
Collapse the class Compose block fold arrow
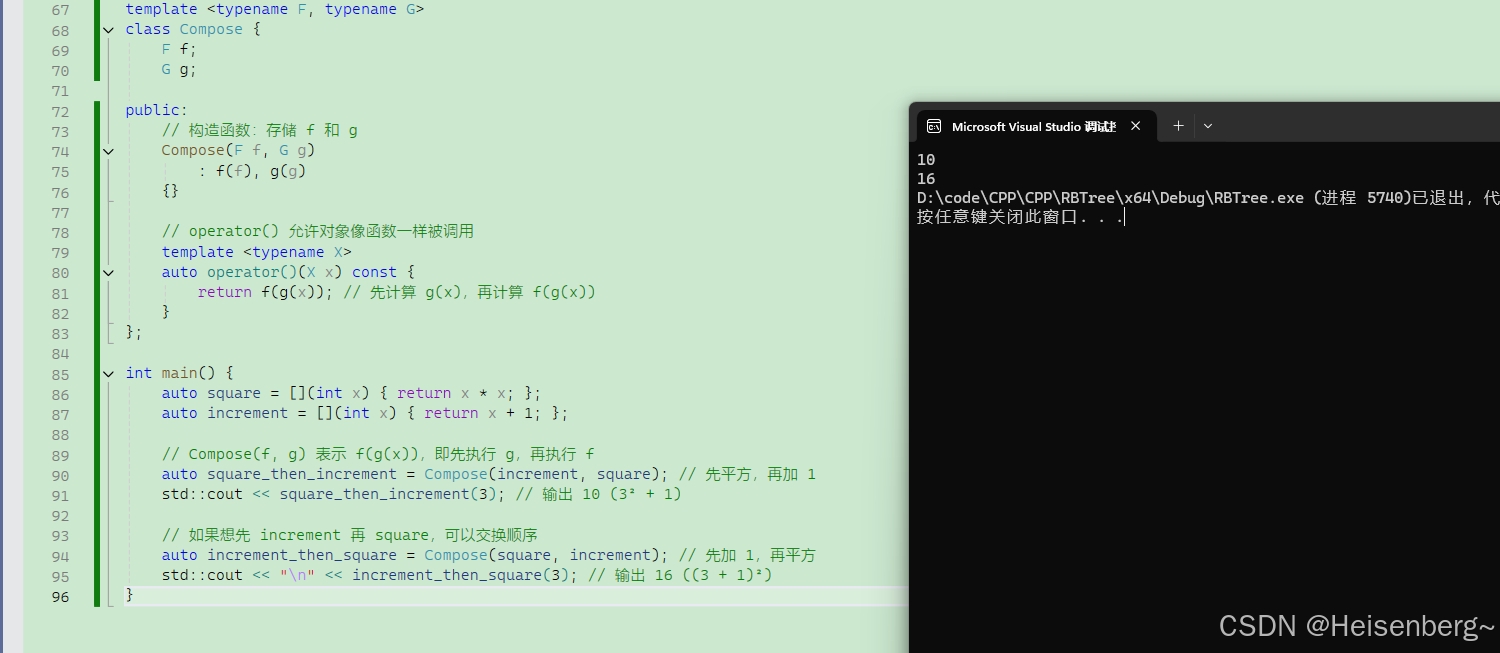(x=108, y=30)
